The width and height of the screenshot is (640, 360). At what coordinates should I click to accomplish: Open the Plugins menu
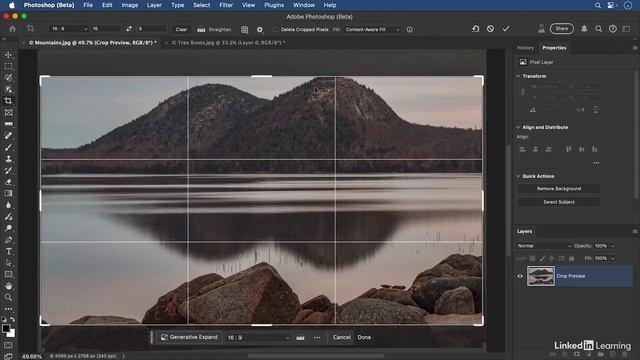click(x=274, y=5)
